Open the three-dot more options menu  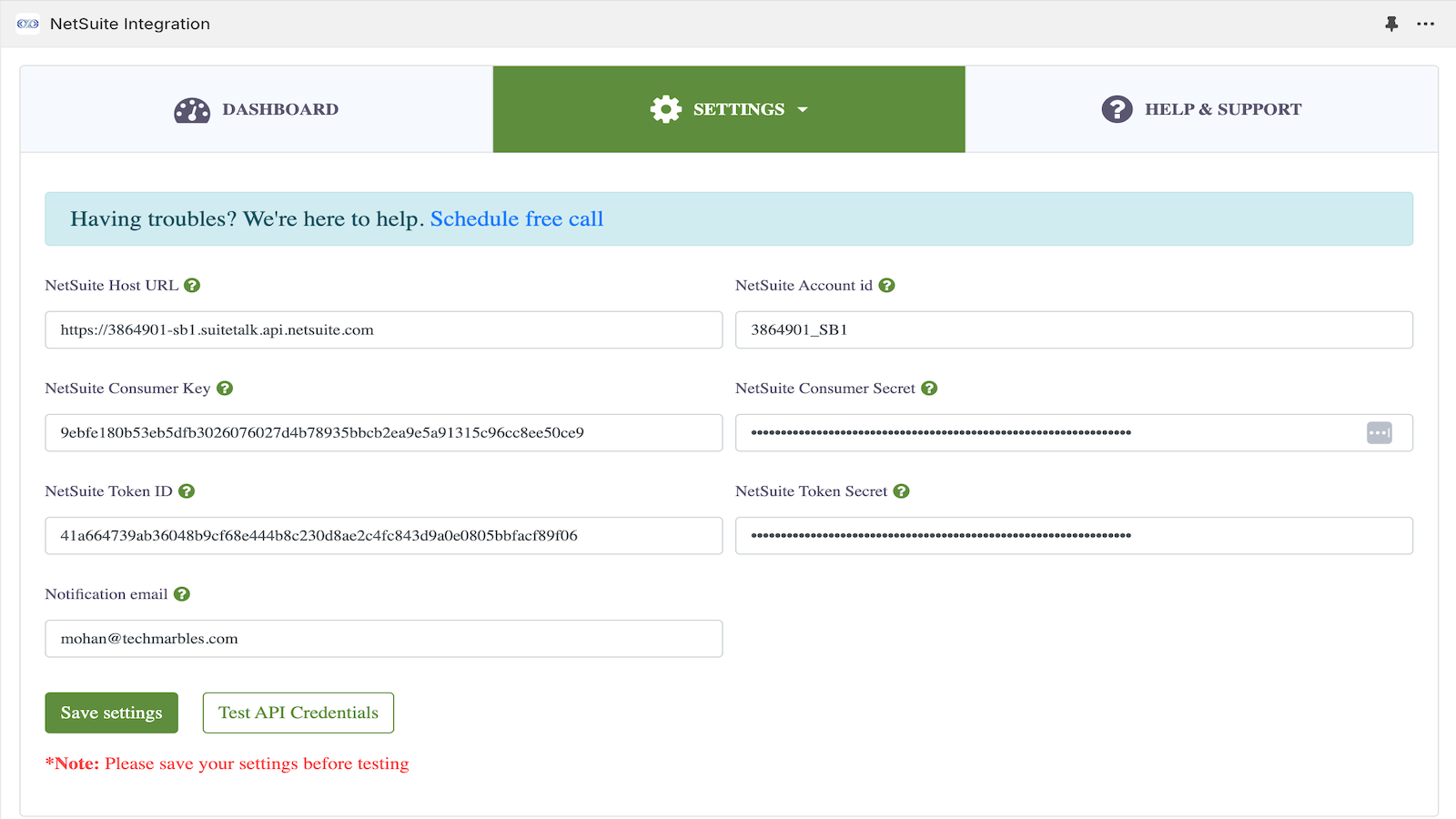click(1426, 24)
